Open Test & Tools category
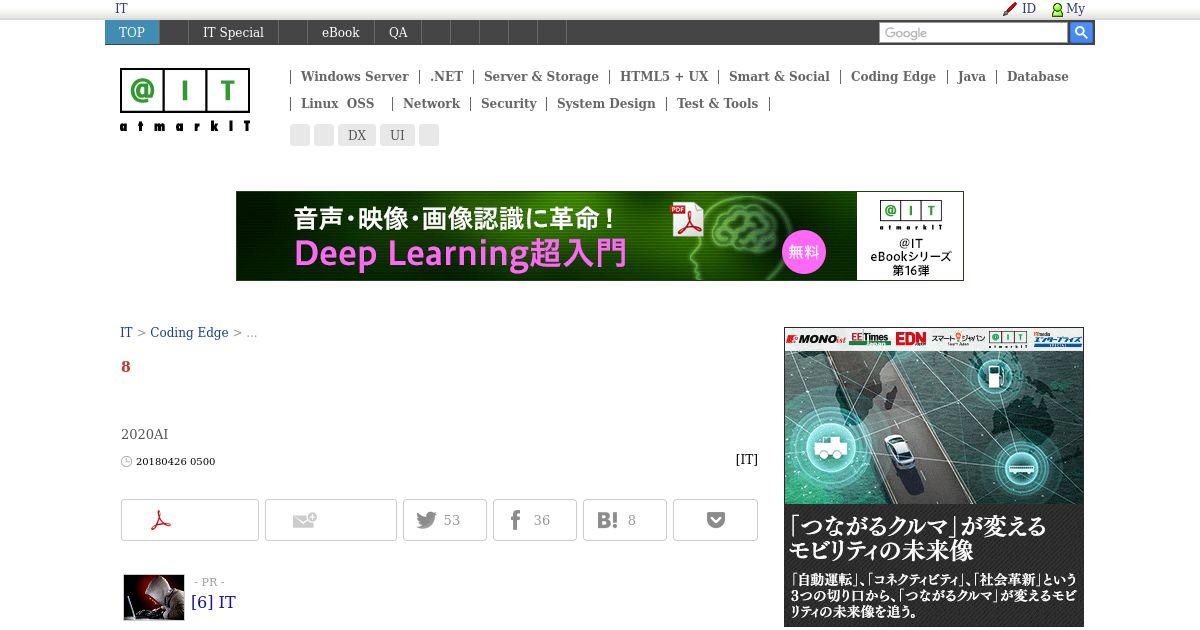 coord(717,104)
